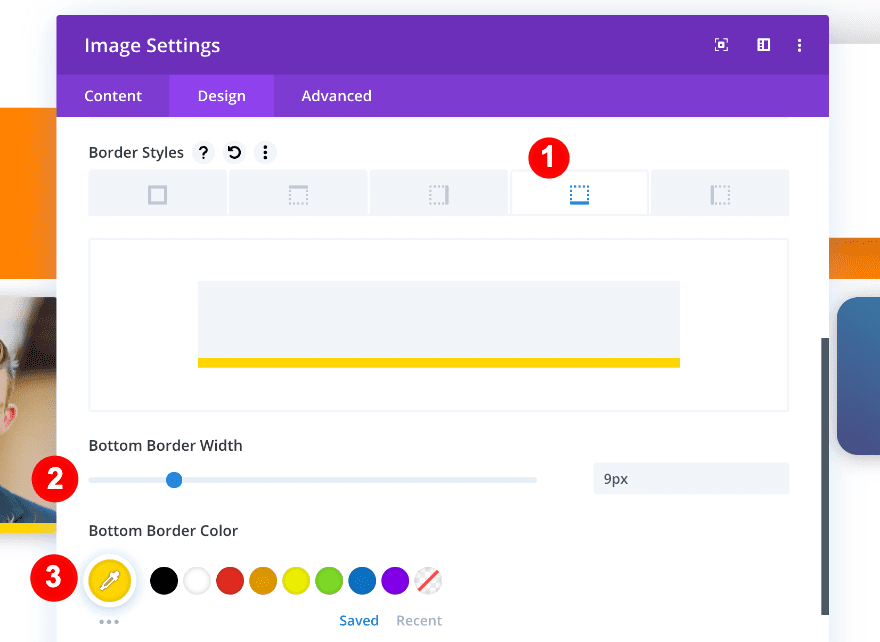This screenshot has width=880, height=642.
Task: Reset Border Styles using the undo arrow icon
Action: coord(234,152)
